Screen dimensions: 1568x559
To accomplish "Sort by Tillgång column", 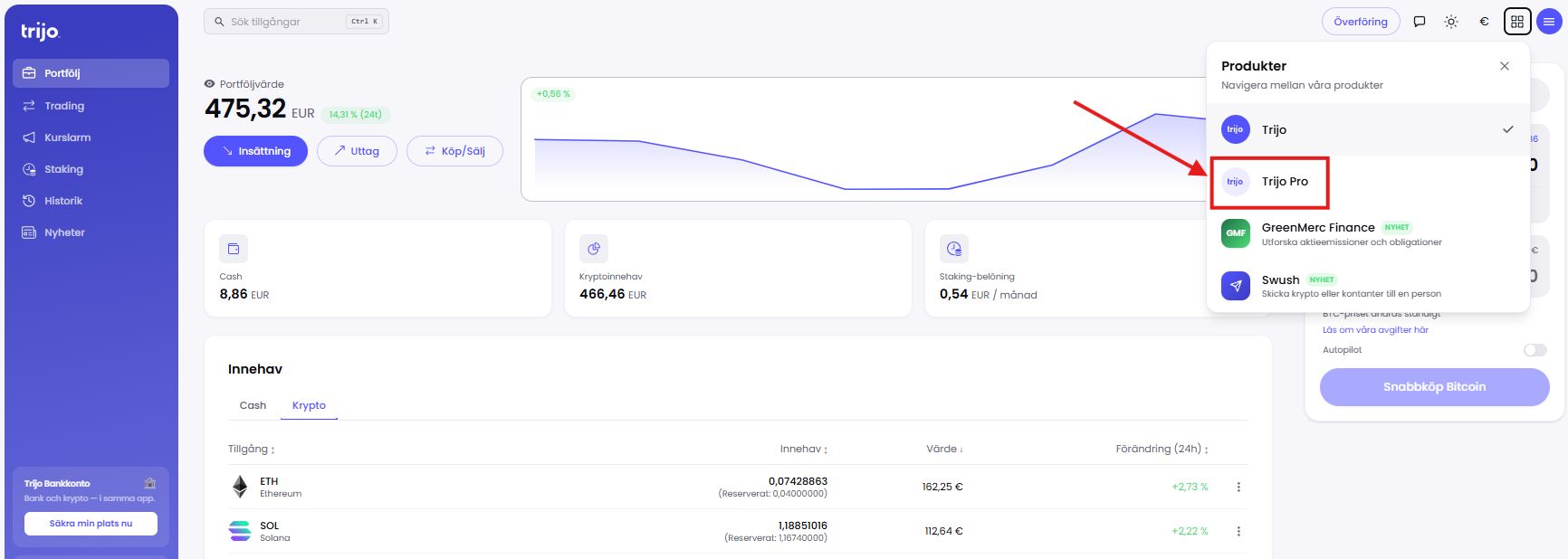I will click(x=251, y=449).
